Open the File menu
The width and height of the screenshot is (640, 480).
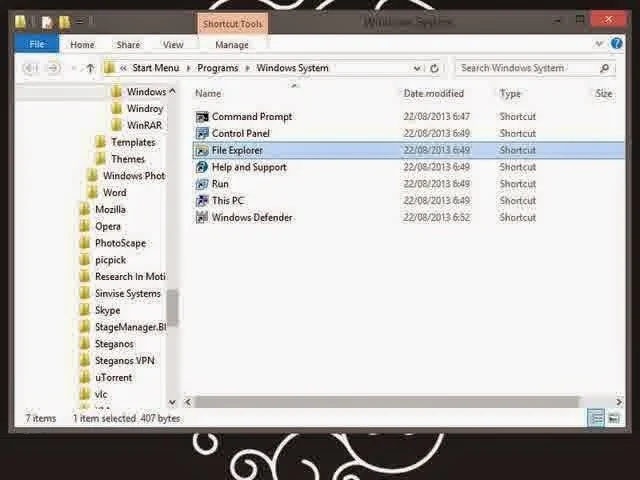tap(37, 44)
